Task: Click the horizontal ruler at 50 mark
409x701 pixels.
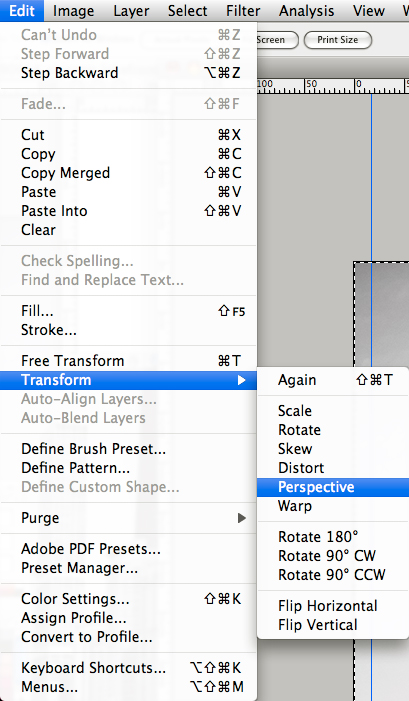Action: coord(312,86)
